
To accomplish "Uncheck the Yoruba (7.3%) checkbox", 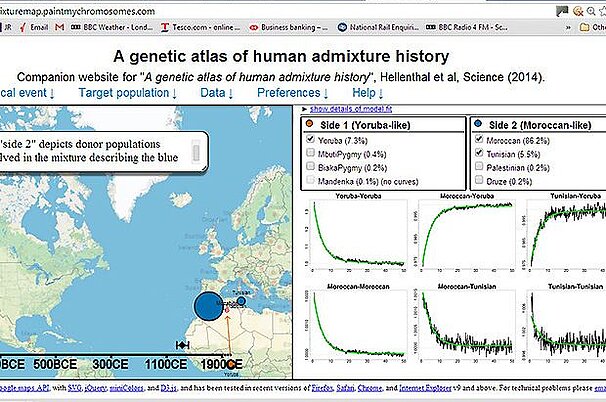I will tap(312, 141).
